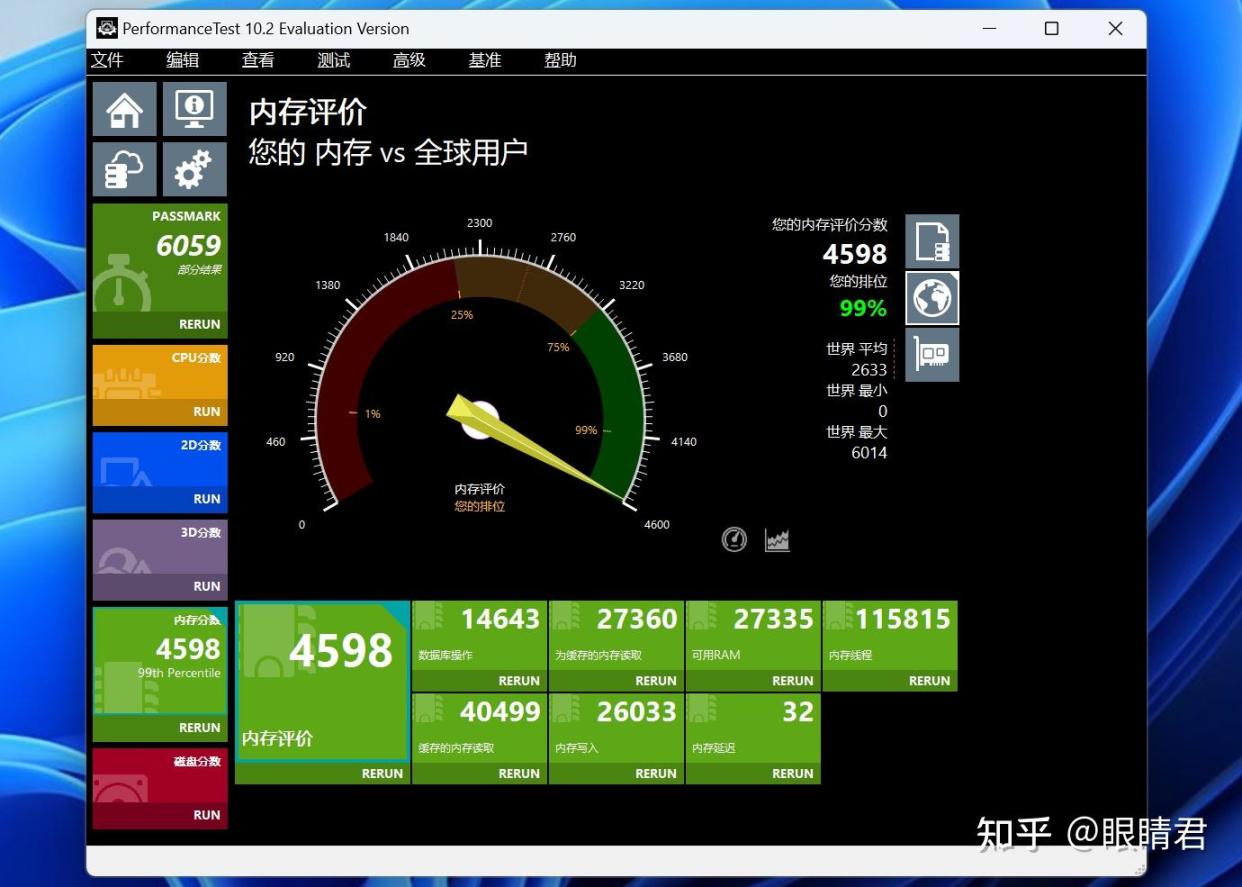Viewport: 1242px width, 887px height.
Task: Select the PASSMARK 6059 score tile
Action: [x=160, y=258]
